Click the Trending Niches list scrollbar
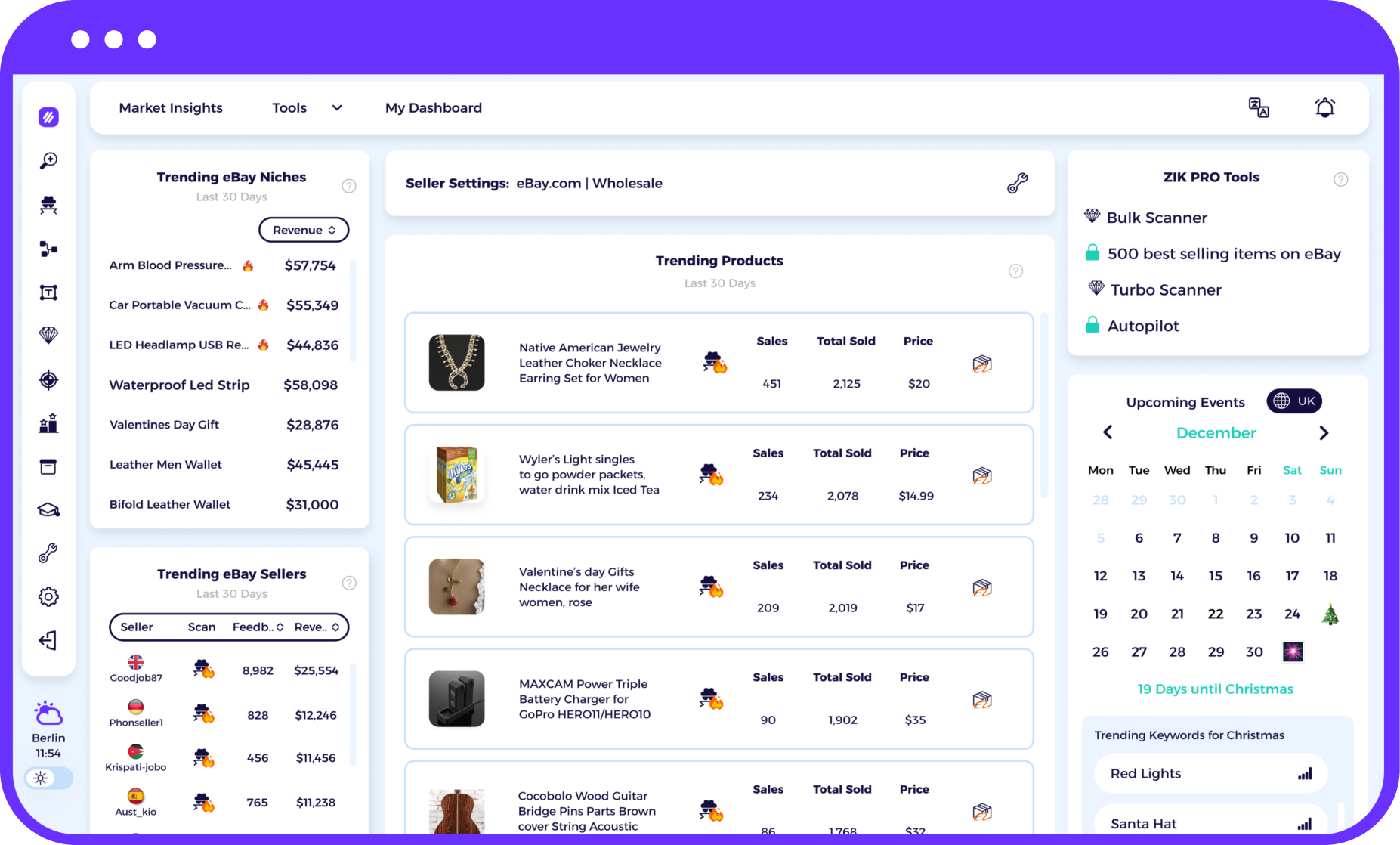 (x=353, y=311)
